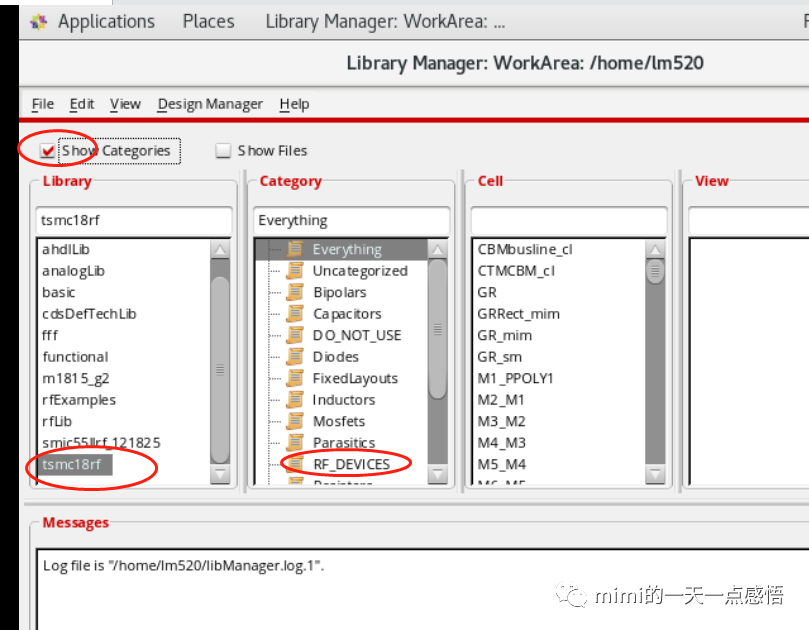Select the RF_DEVICES category label

click(x=352, y=465)
